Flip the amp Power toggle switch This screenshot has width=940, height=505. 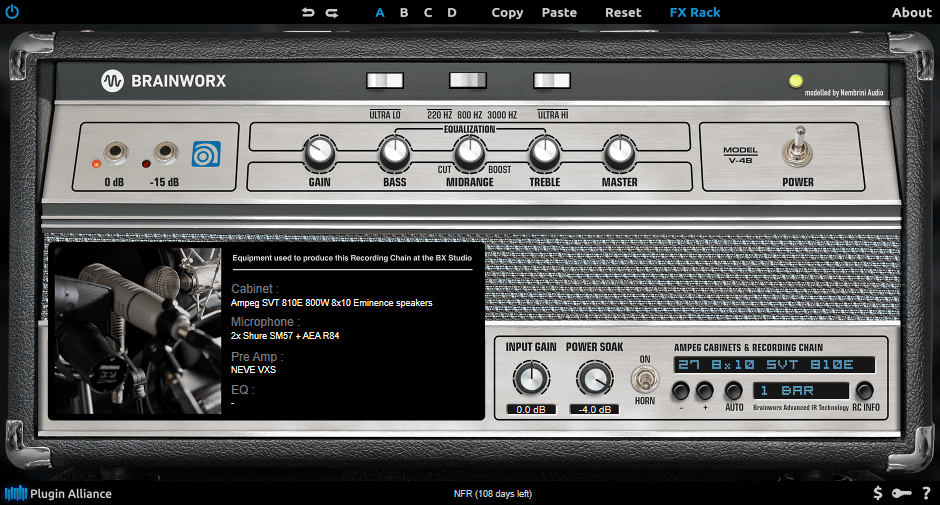click(797, 146)
